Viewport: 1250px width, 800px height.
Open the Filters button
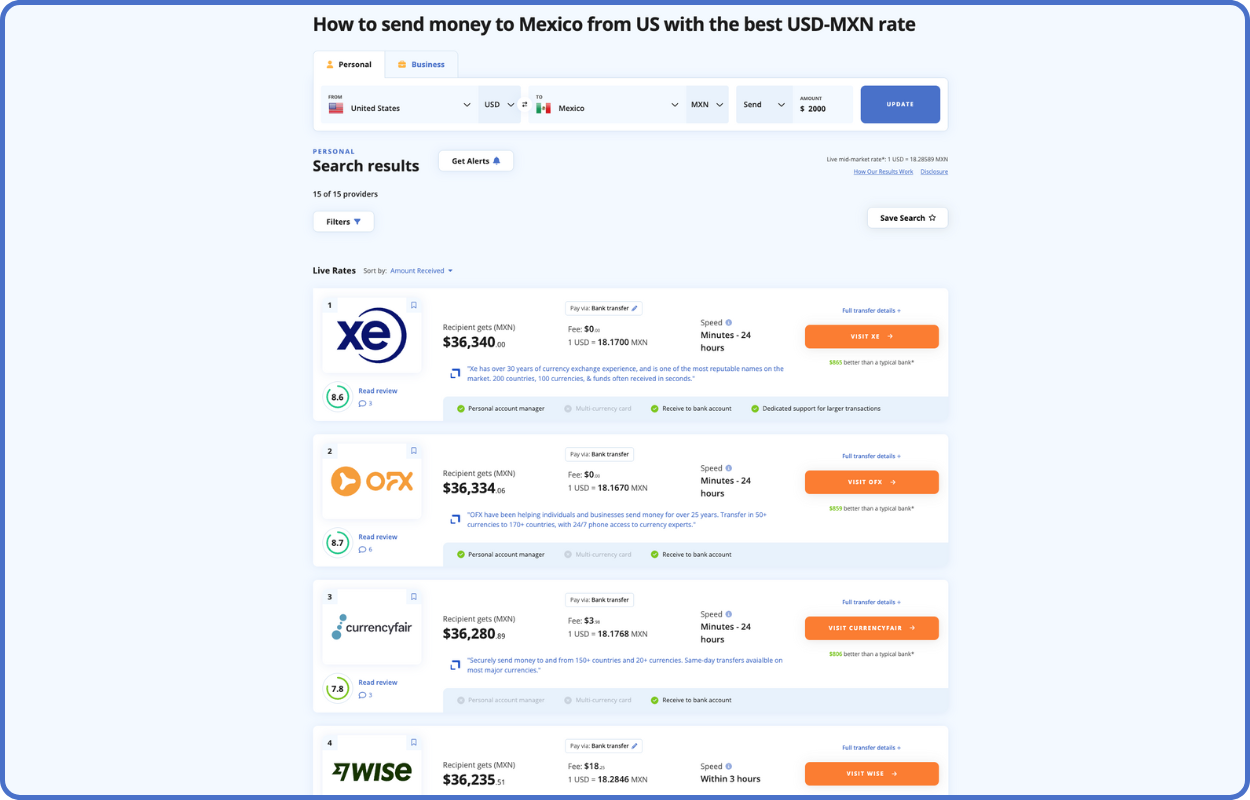pyautogui.click(x=343, y=222)
